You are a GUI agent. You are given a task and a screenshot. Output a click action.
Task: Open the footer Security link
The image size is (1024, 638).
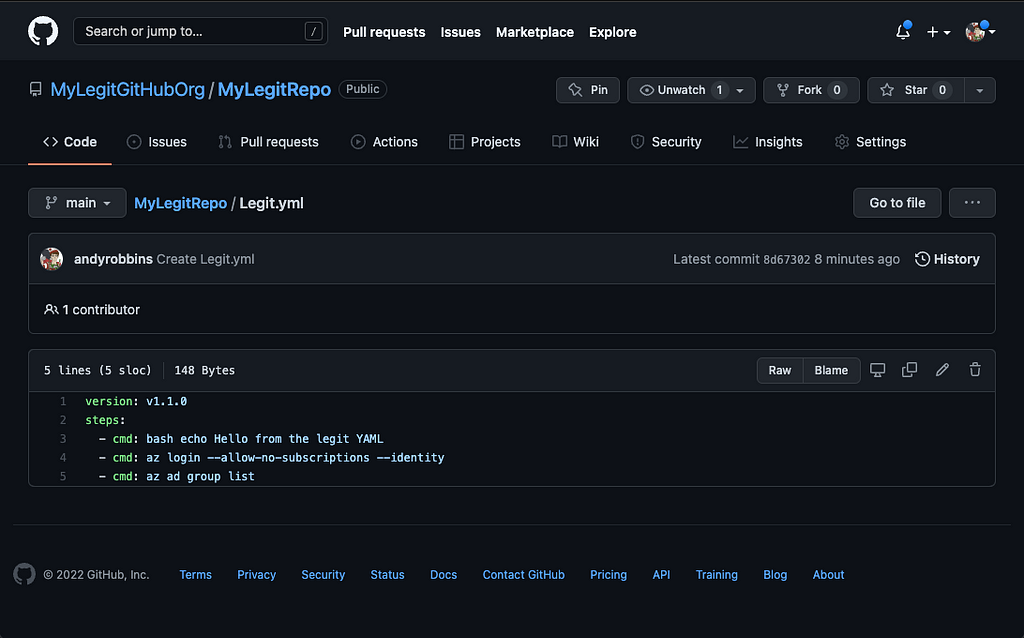coord(323,575)
